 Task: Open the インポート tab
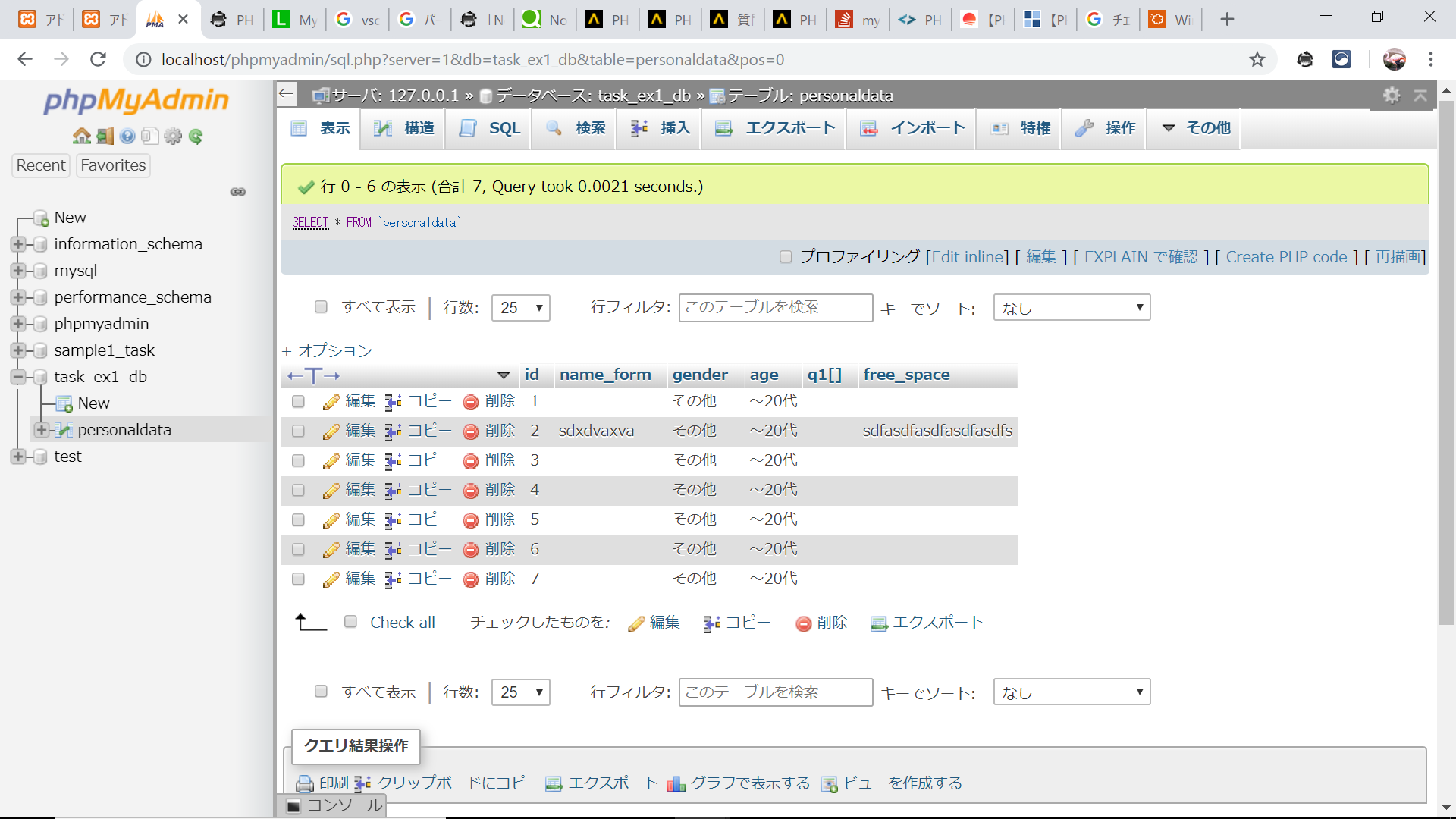pyautogui.click(x=912, y=128)
